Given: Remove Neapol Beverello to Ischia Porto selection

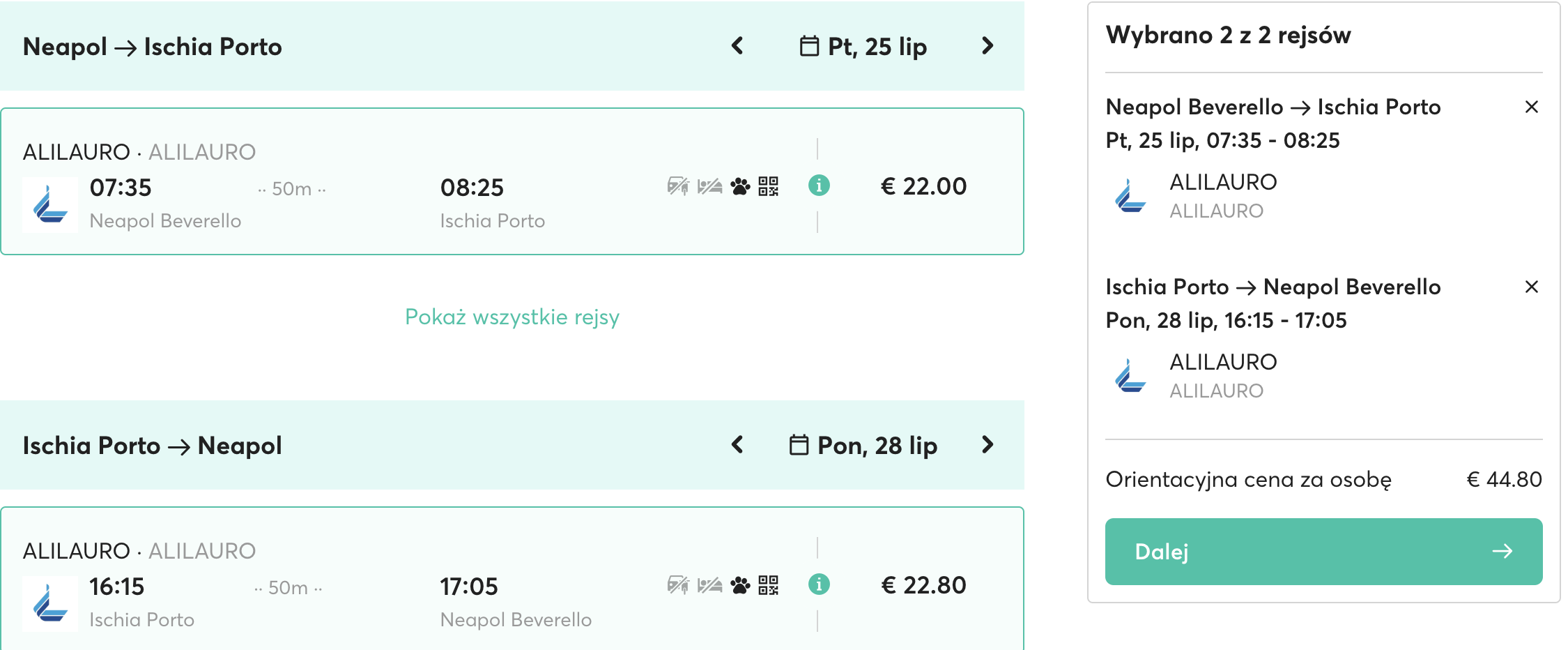Looking at the screenshot, I should tap(1531, 107).
